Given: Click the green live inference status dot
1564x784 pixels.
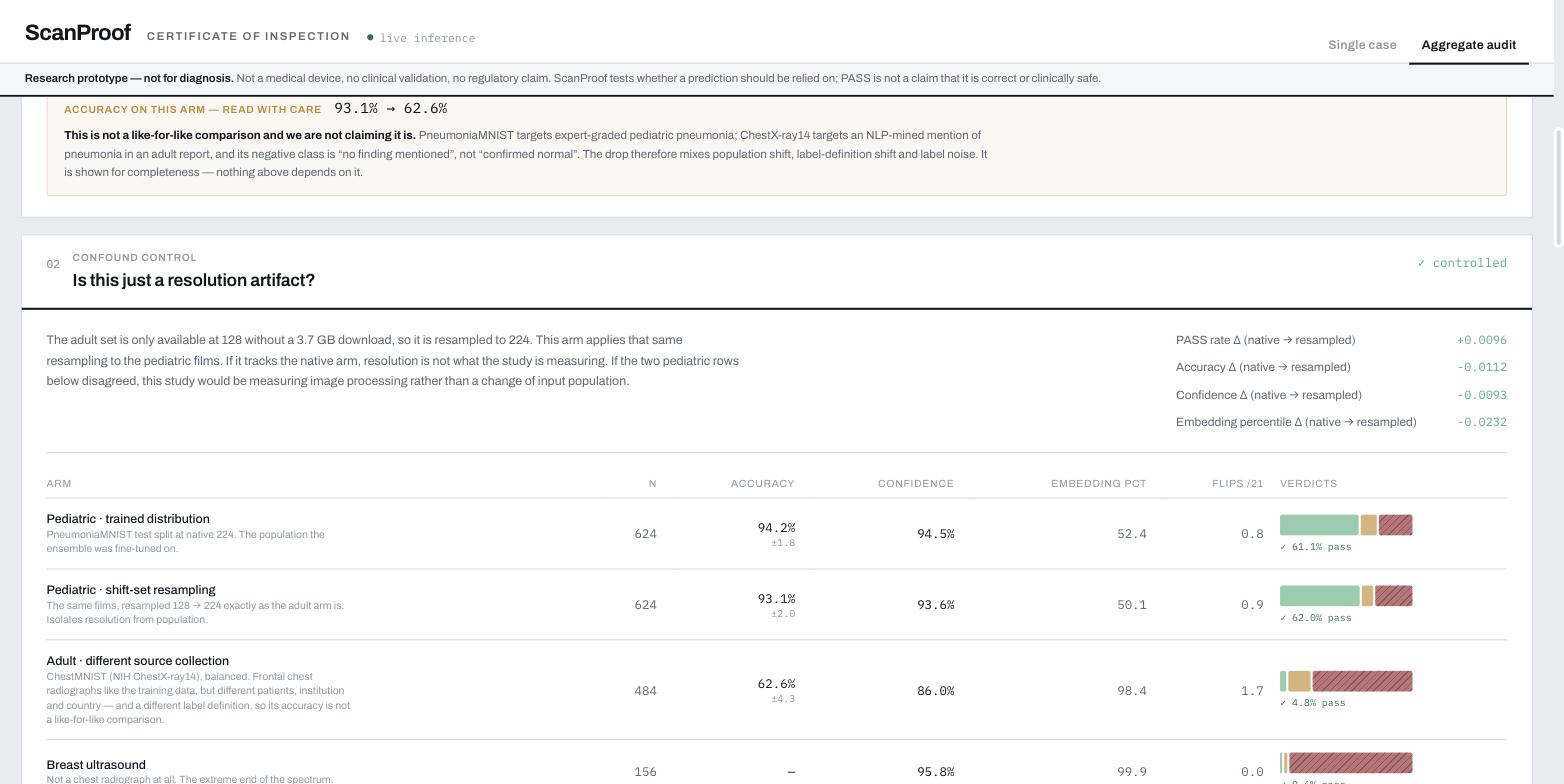Looking at the screenshot, I should tap(370, 38).
